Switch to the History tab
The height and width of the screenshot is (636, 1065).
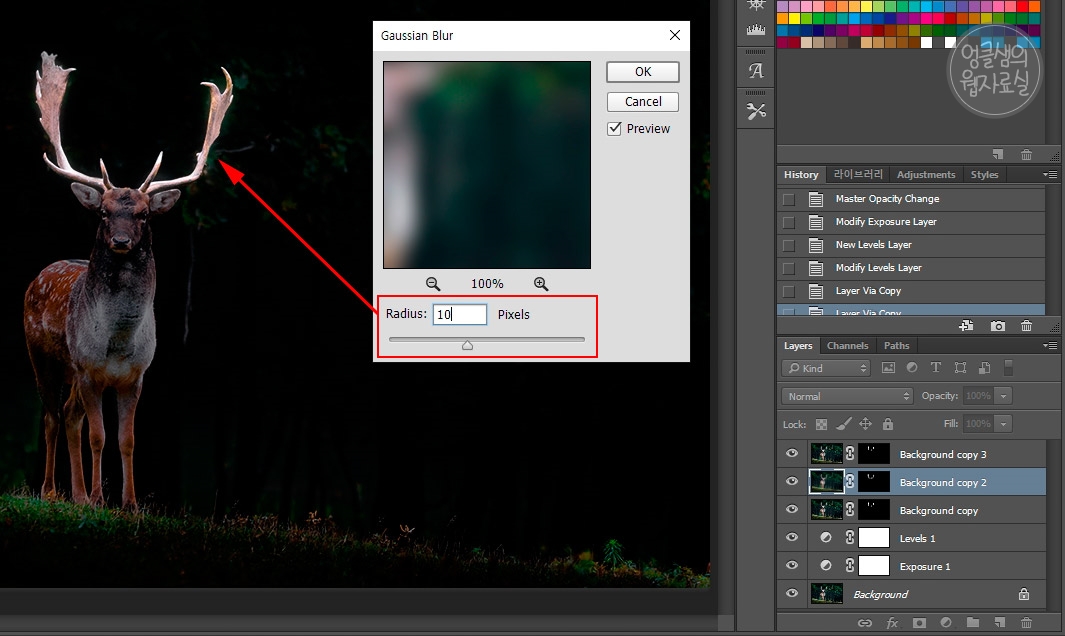pos(801,175)
